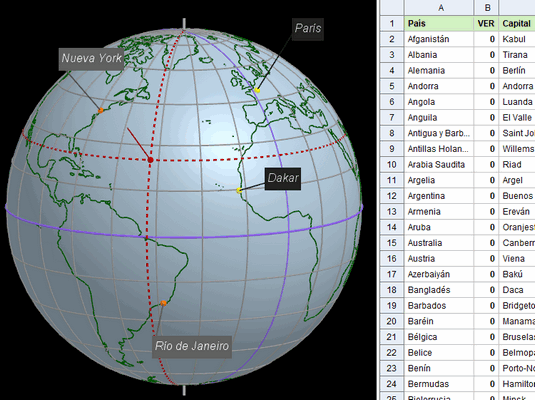Select VER cell for Australia row
Viewport: 535px width, 400px height.
click(487, 243)
